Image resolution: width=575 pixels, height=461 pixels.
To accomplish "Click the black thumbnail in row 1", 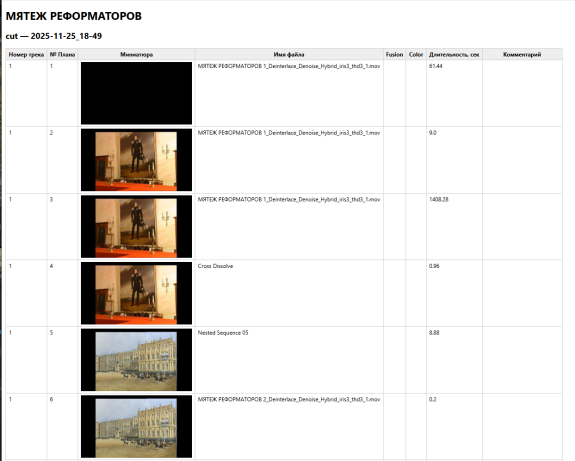I will click(x=136, y=93).
